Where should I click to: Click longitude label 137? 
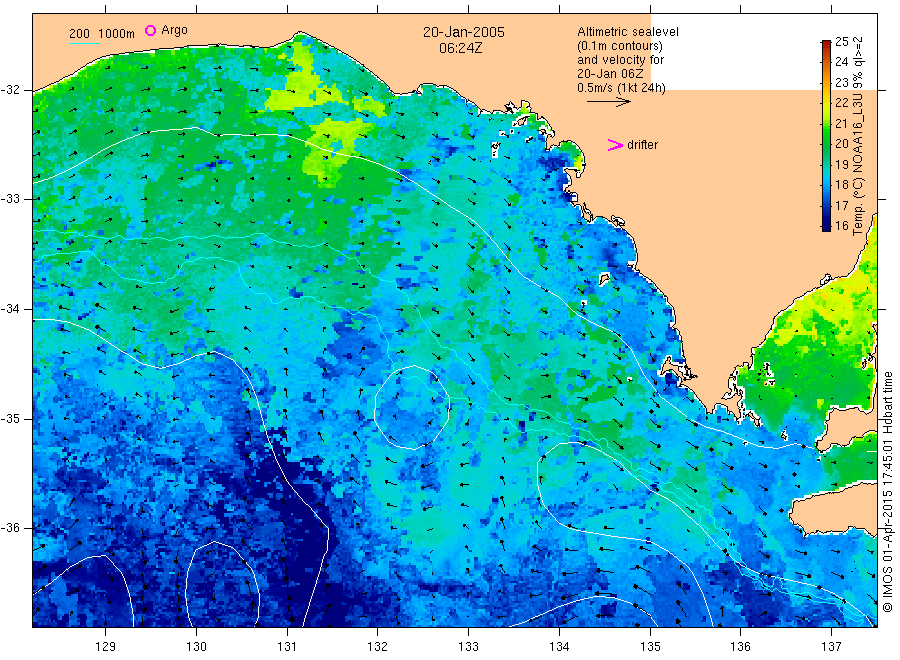(x=831, y=646)
